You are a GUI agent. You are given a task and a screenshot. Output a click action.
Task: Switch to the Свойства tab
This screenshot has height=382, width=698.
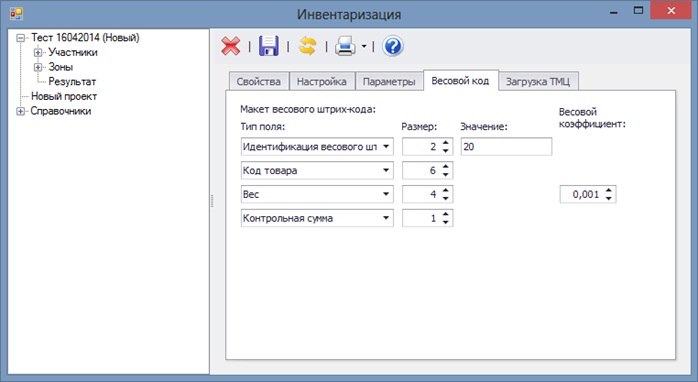pos(259,81)
